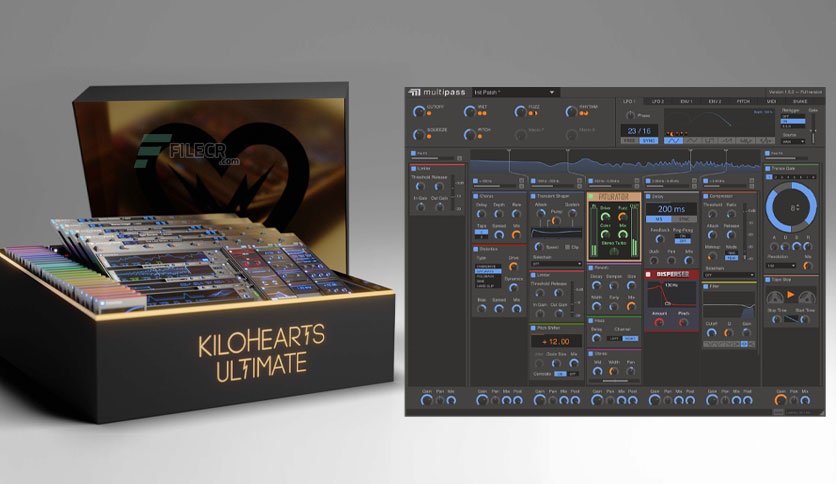Switch to the LFO 2 tab
Screen dimensions: 836x484
[x=657, y=101]
